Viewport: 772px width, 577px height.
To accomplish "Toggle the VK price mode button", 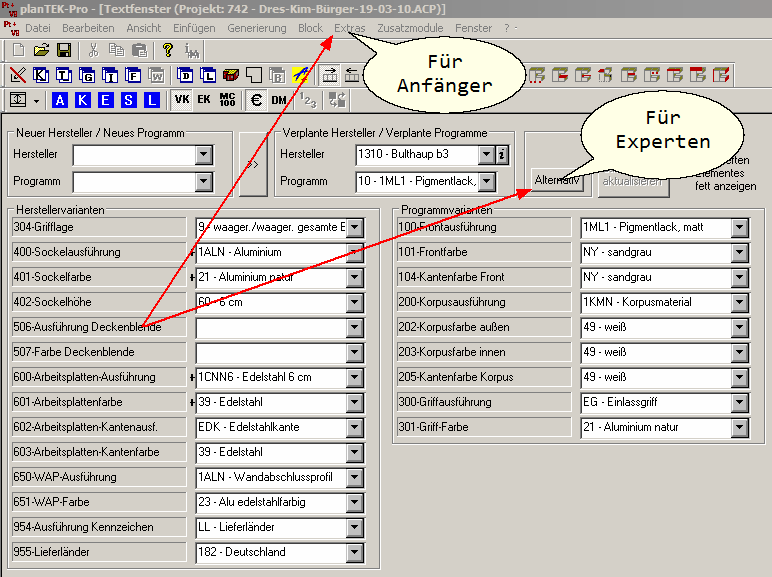I will point(181,100).
